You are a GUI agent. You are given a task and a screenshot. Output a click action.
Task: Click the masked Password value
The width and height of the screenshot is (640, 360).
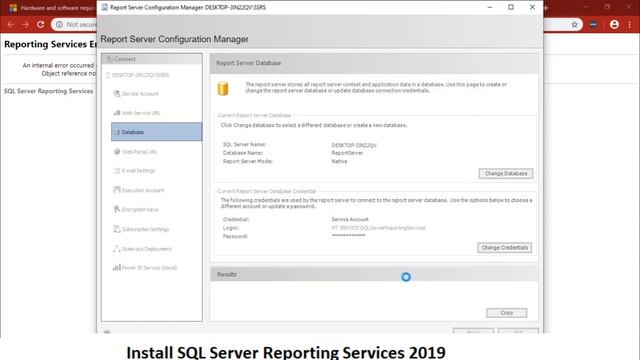[x=348, y=236]
